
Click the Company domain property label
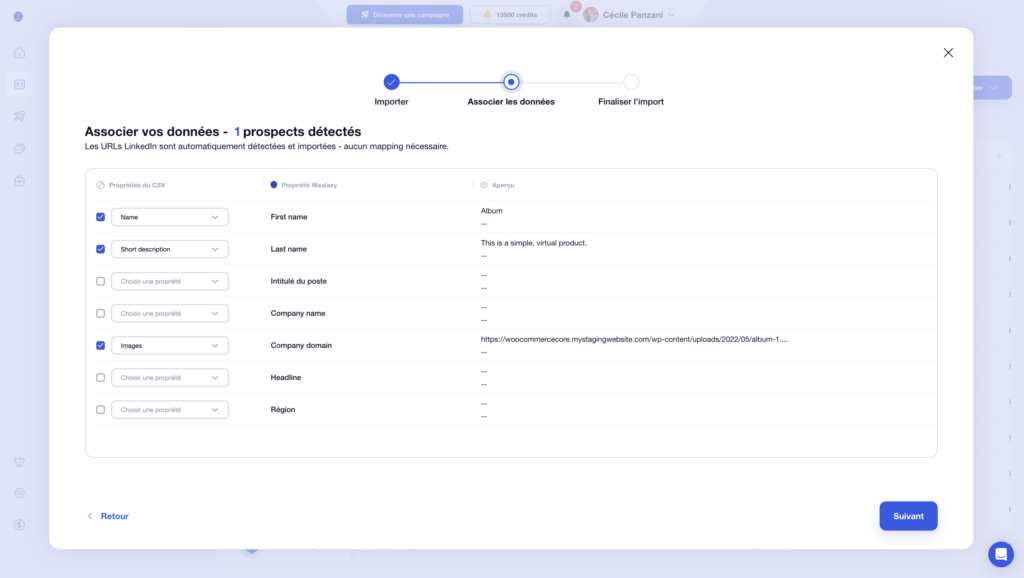(x=301, y=345)
